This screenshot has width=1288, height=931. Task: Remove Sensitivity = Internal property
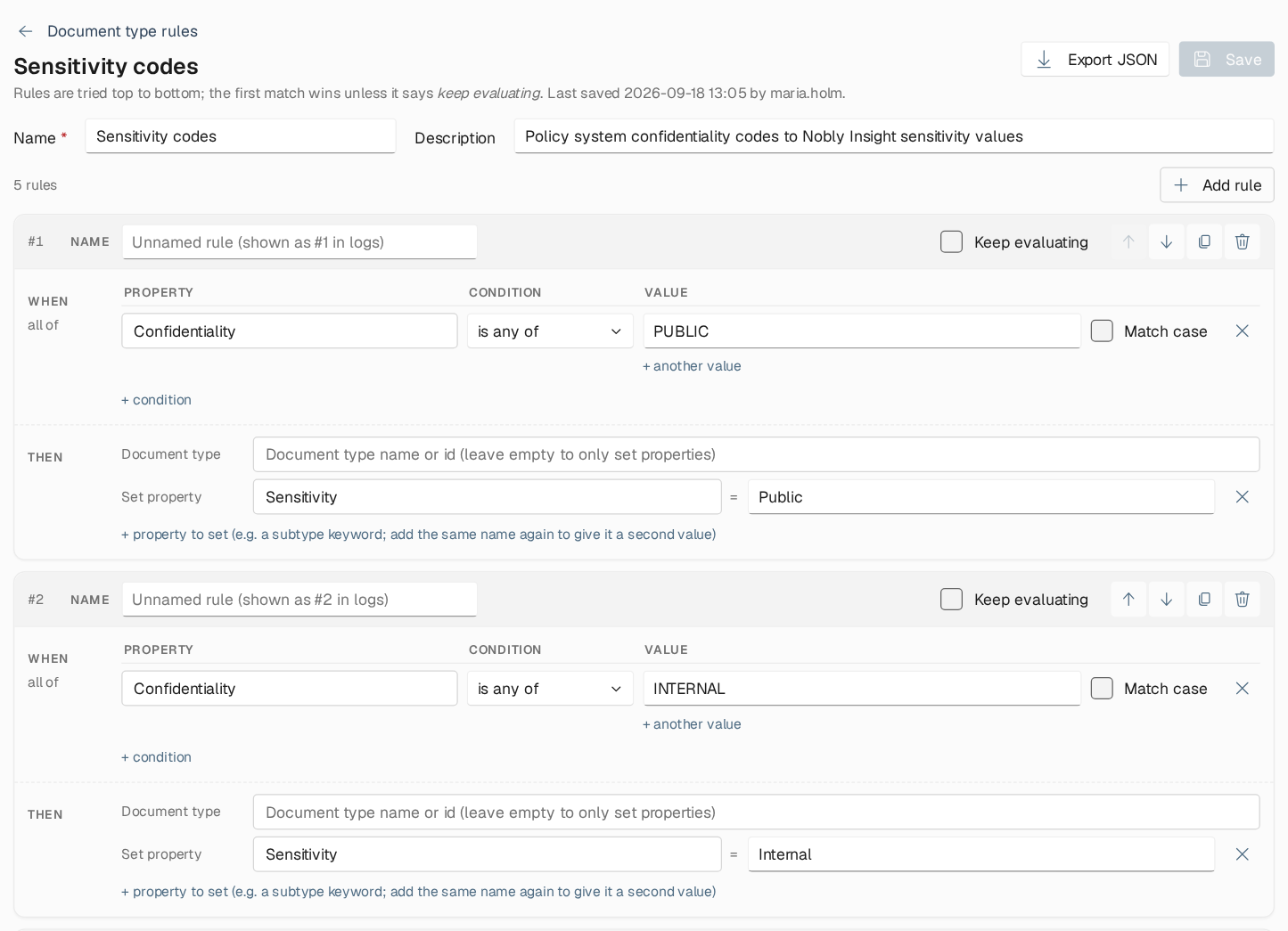pyautogui.click(x=1243, y=854)
